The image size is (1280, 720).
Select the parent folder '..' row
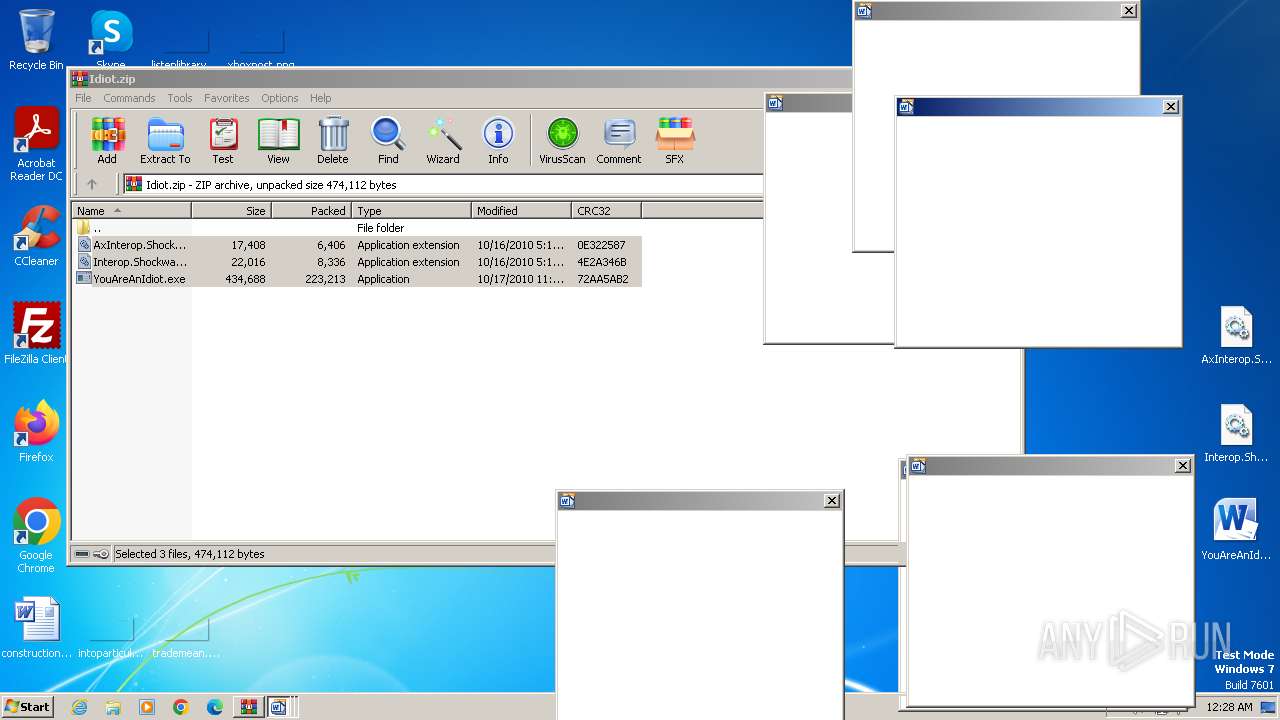click(x=357, y=228)
